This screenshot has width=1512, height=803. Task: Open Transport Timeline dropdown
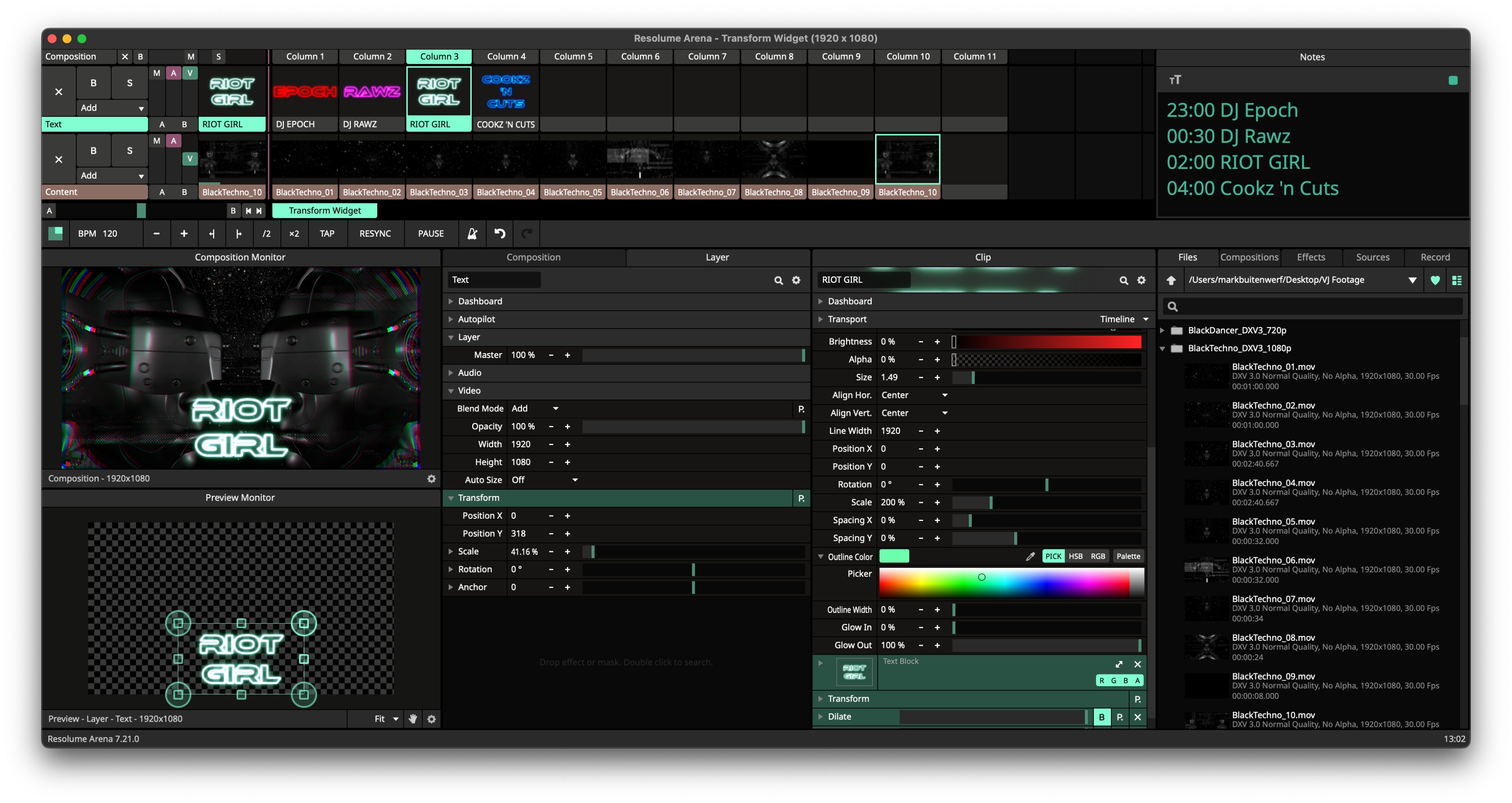click(1123, 319)
